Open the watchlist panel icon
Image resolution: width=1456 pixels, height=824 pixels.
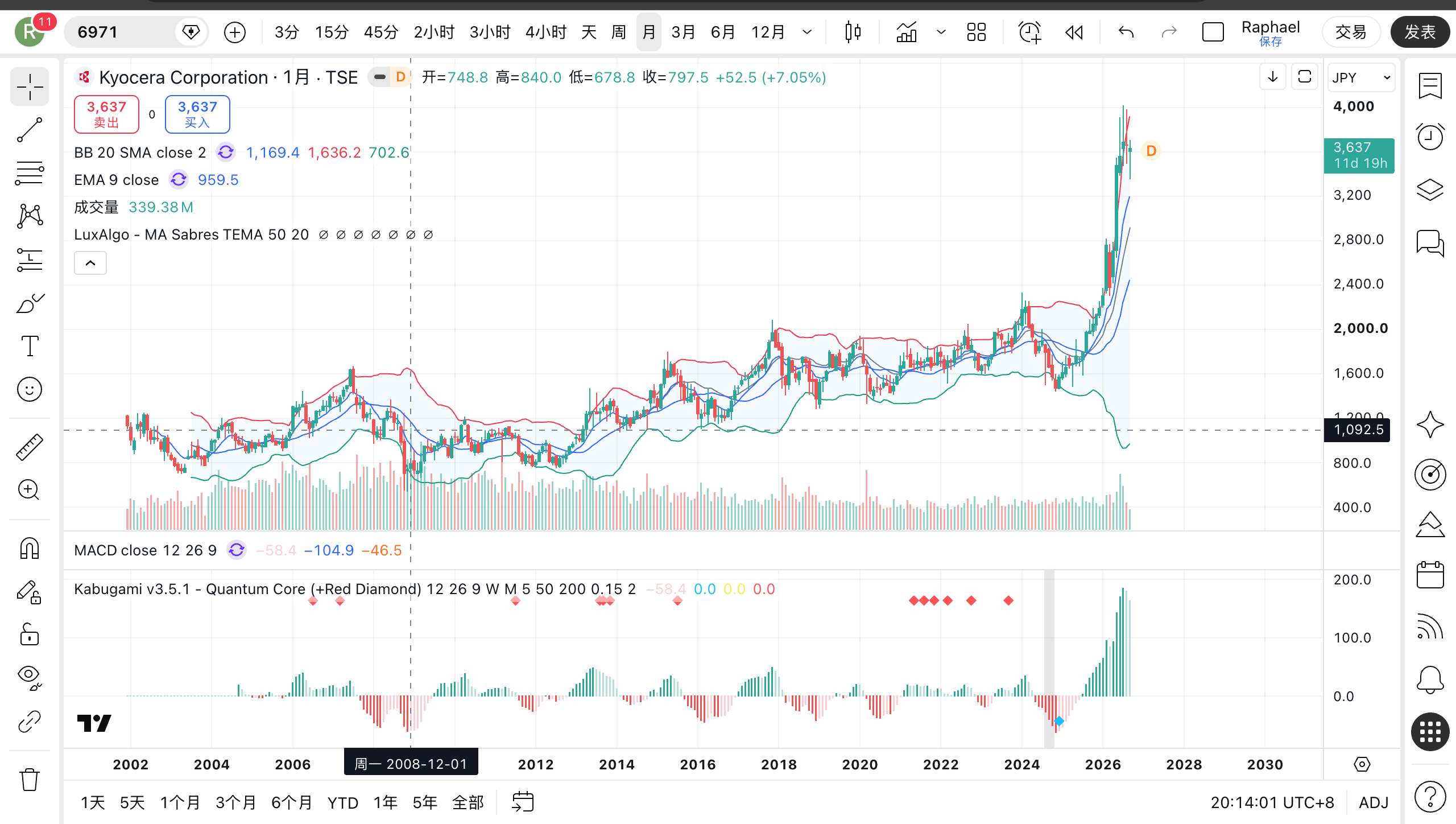(1430, 86)
